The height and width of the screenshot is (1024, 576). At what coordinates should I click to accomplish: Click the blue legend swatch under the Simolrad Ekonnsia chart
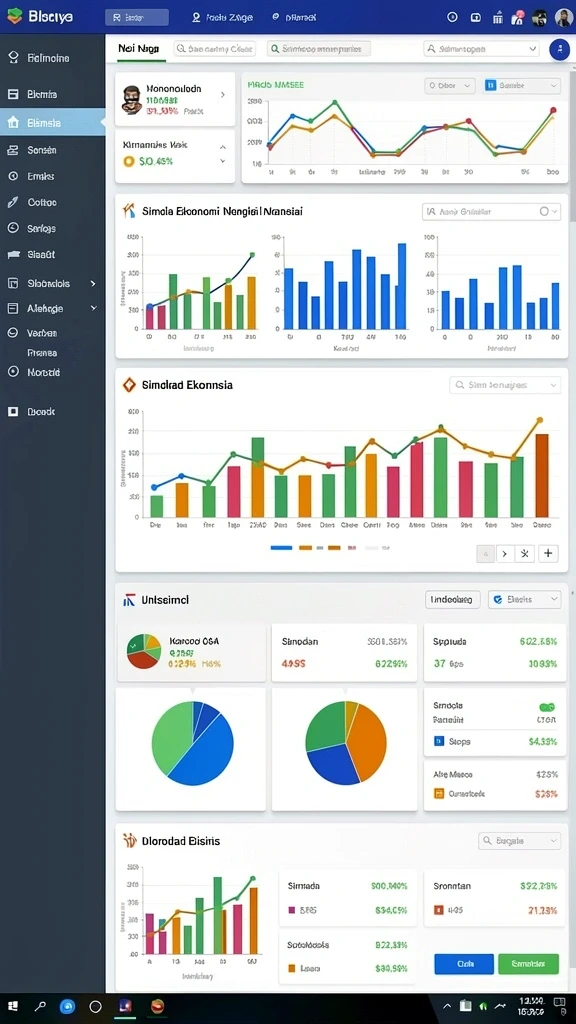point(281,548)
